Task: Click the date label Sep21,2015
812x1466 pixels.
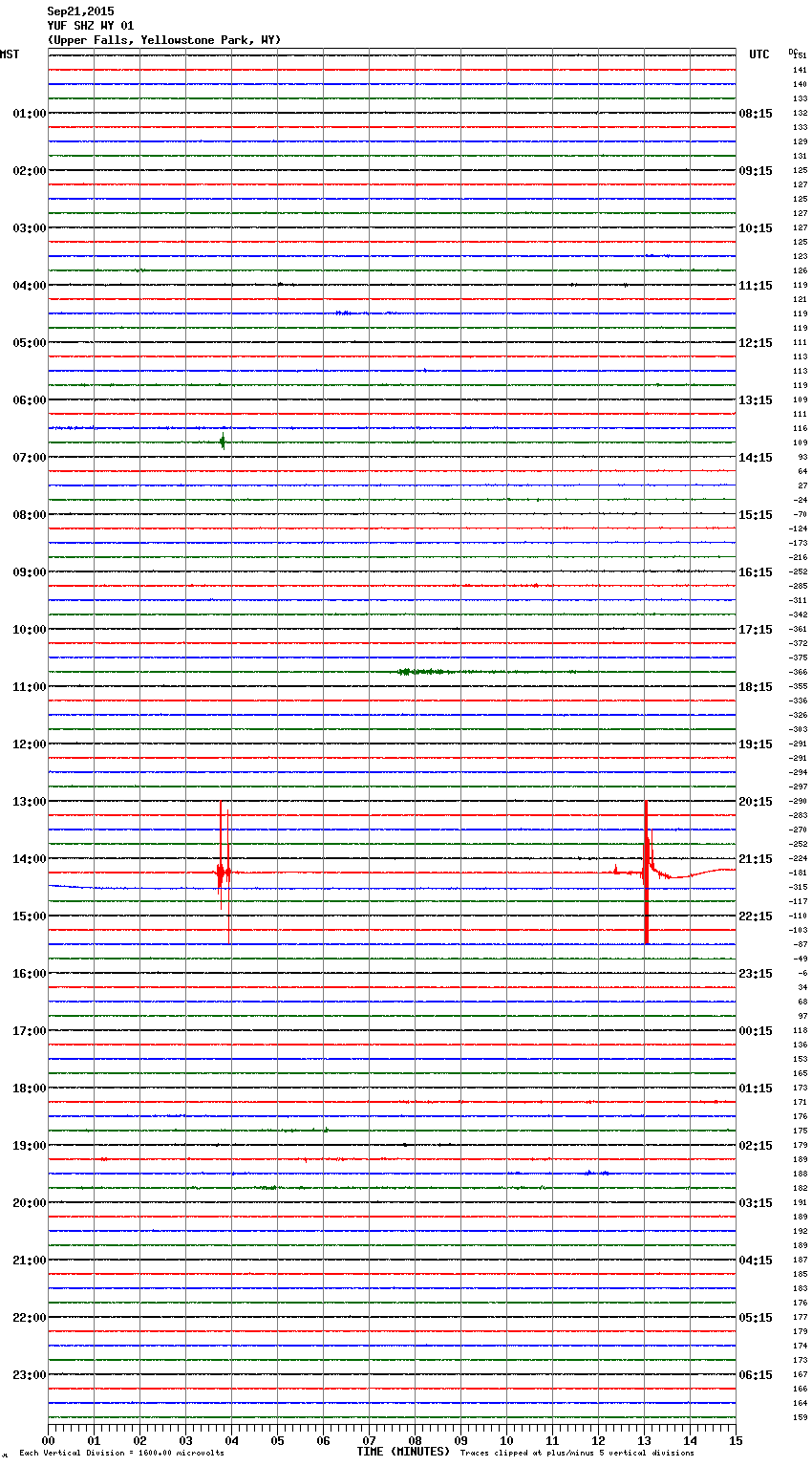Action: [x=80, y=11]
